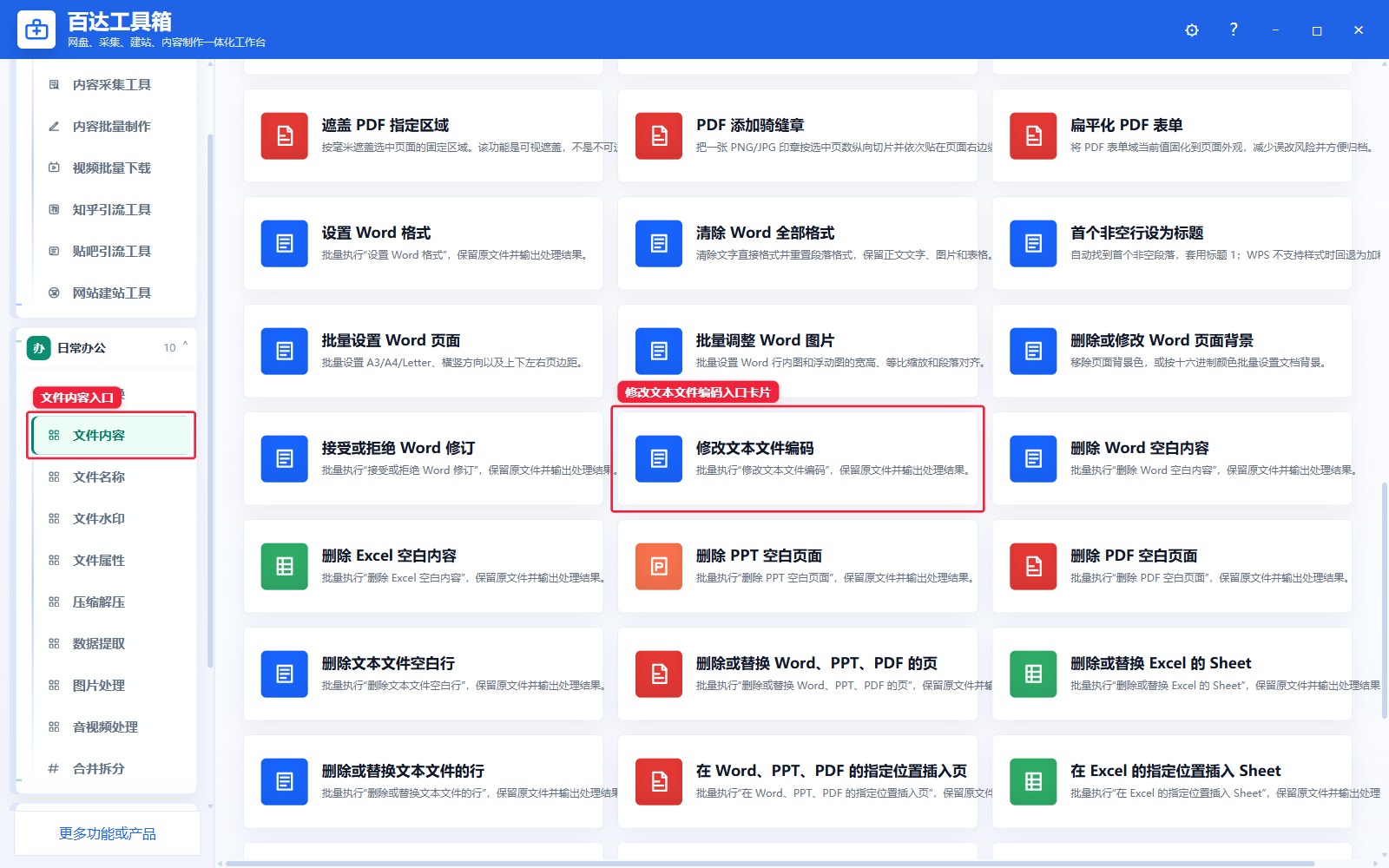The image size is (1389, 868).
Task: Click the PDF 添加骑缝章 card title
Action: click(750, 126)
